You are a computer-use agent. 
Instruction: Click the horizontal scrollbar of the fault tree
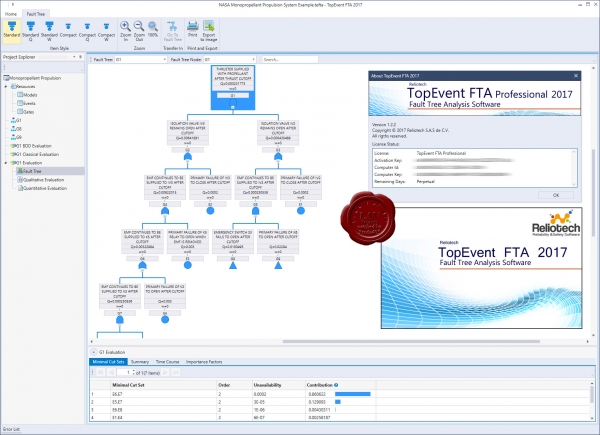click(411, 341)
